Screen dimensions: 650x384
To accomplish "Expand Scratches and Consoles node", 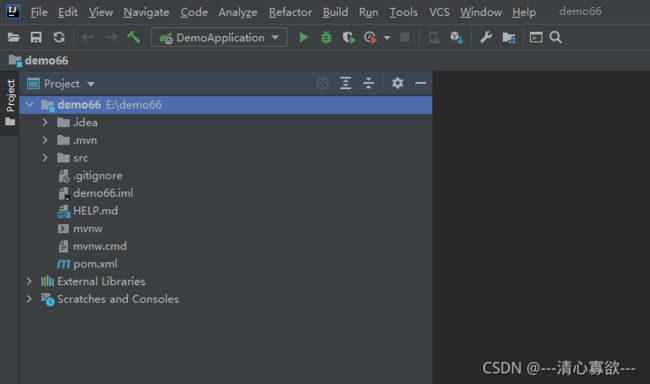I will [29, 299].
